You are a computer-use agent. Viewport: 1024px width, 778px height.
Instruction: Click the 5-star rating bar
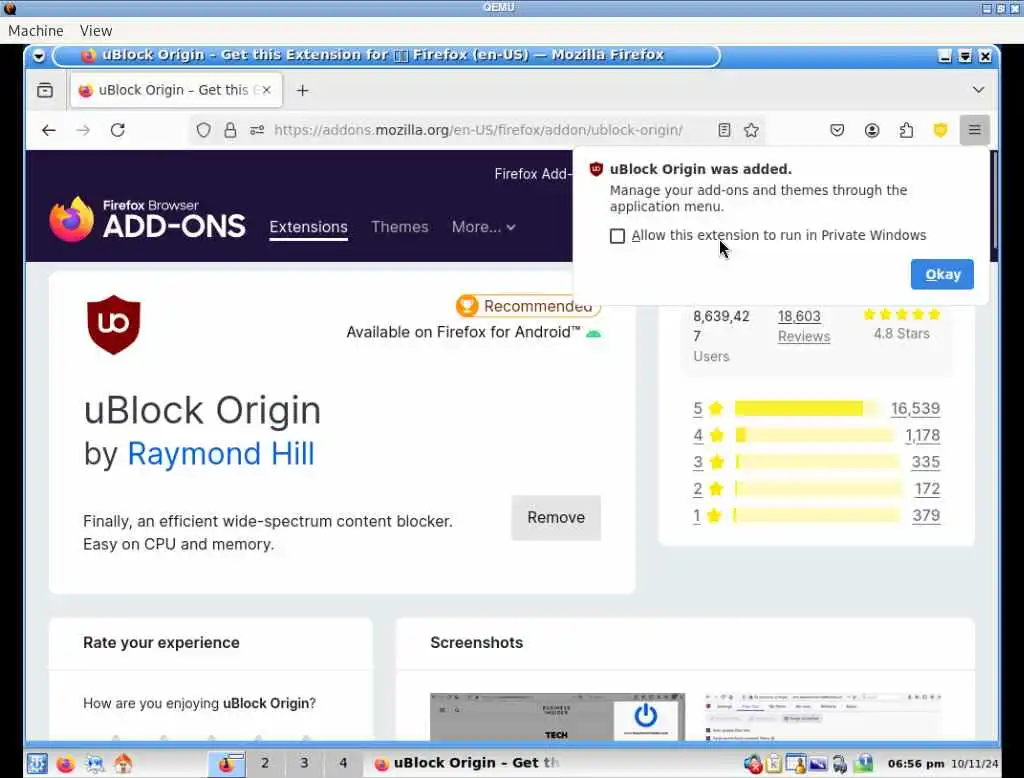(807, 408)
